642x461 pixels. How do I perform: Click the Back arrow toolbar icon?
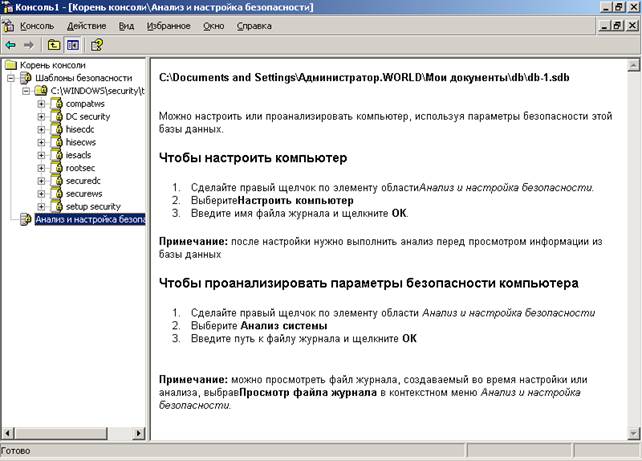[10, 45]
